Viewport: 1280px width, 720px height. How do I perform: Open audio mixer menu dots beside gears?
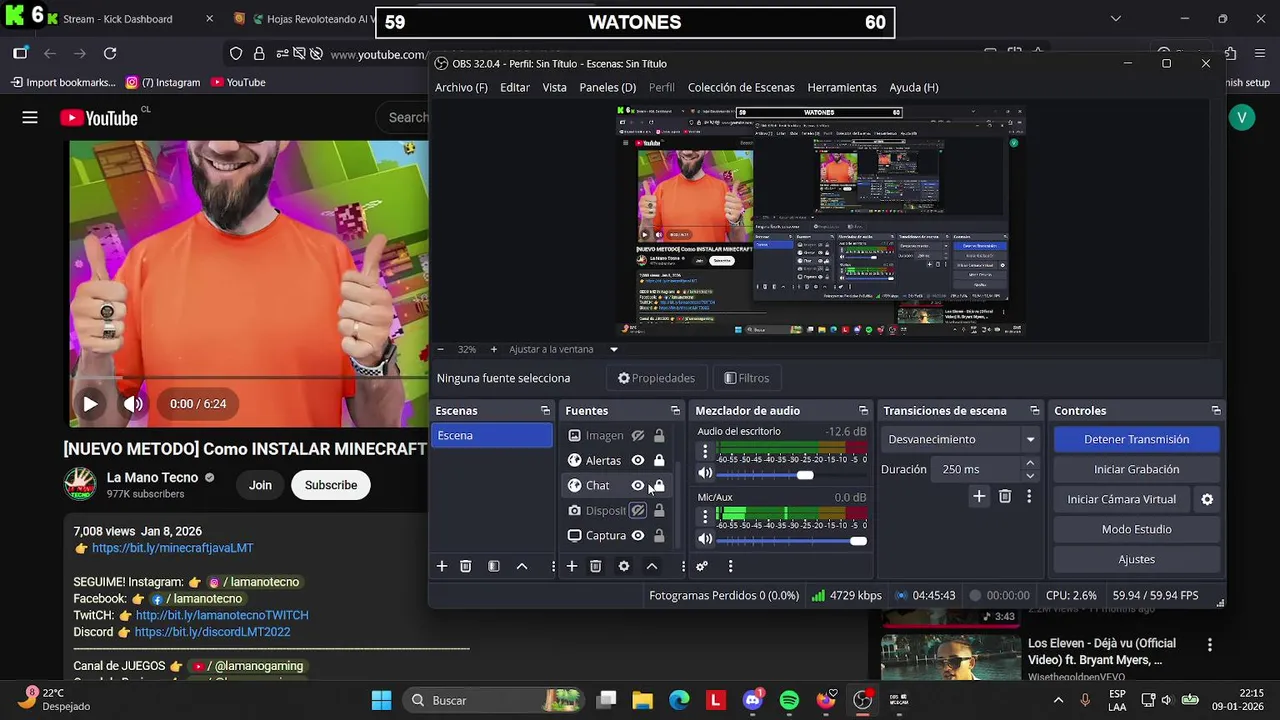tap(730, 566)
